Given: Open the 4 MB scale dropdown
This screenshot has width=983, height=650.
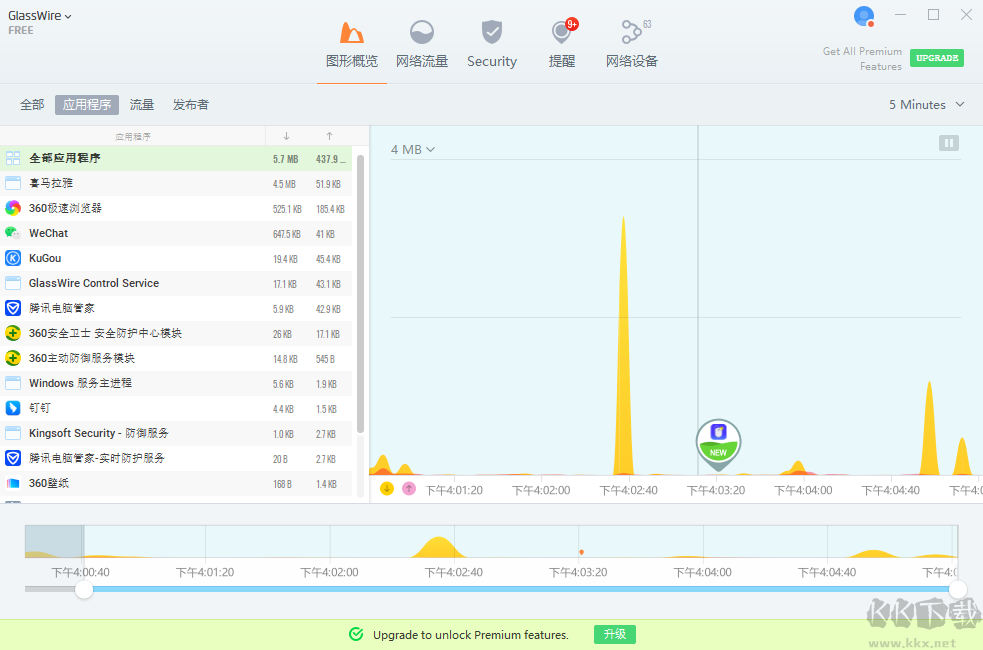Looking at the screenshot, I should (413, 150).
